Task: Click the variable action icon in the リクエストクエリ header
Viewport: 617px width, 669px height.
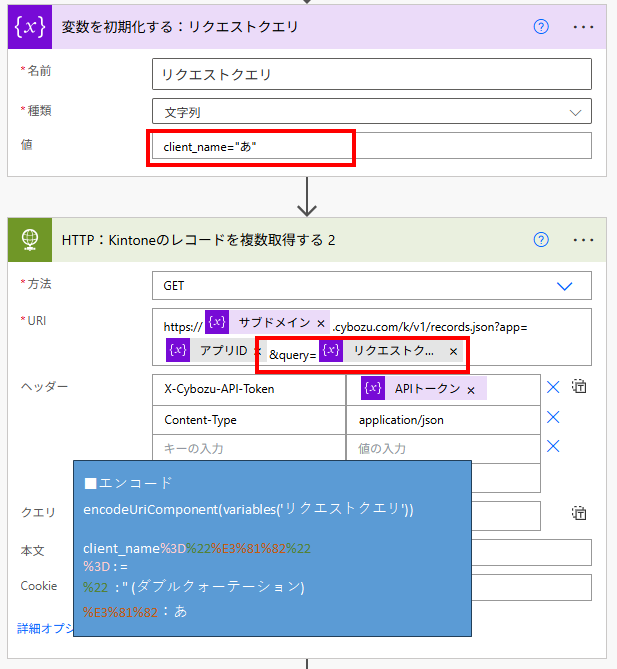Action: point(30,27)
